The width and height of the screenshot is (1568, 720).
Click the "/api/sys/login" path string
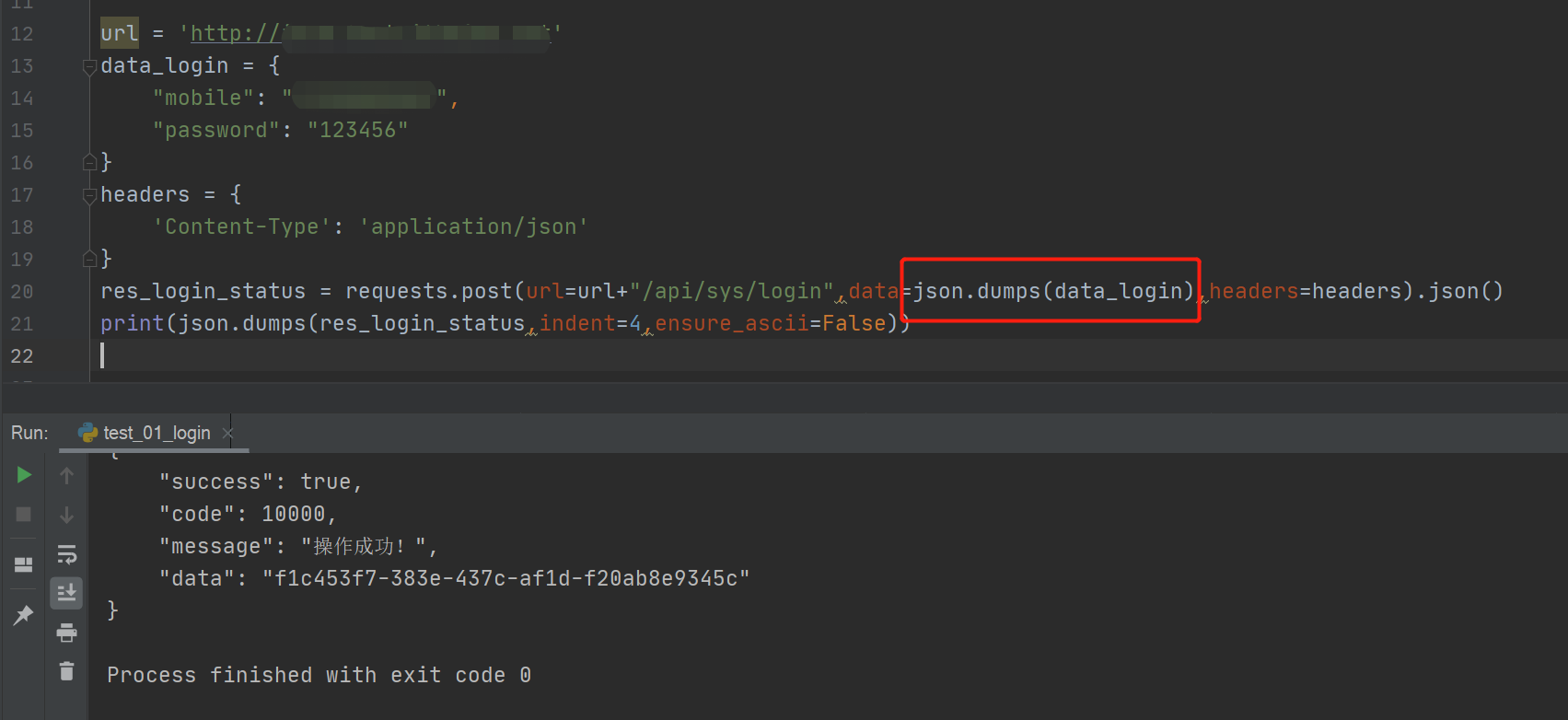pyautogui.click(x=732, y=292)
